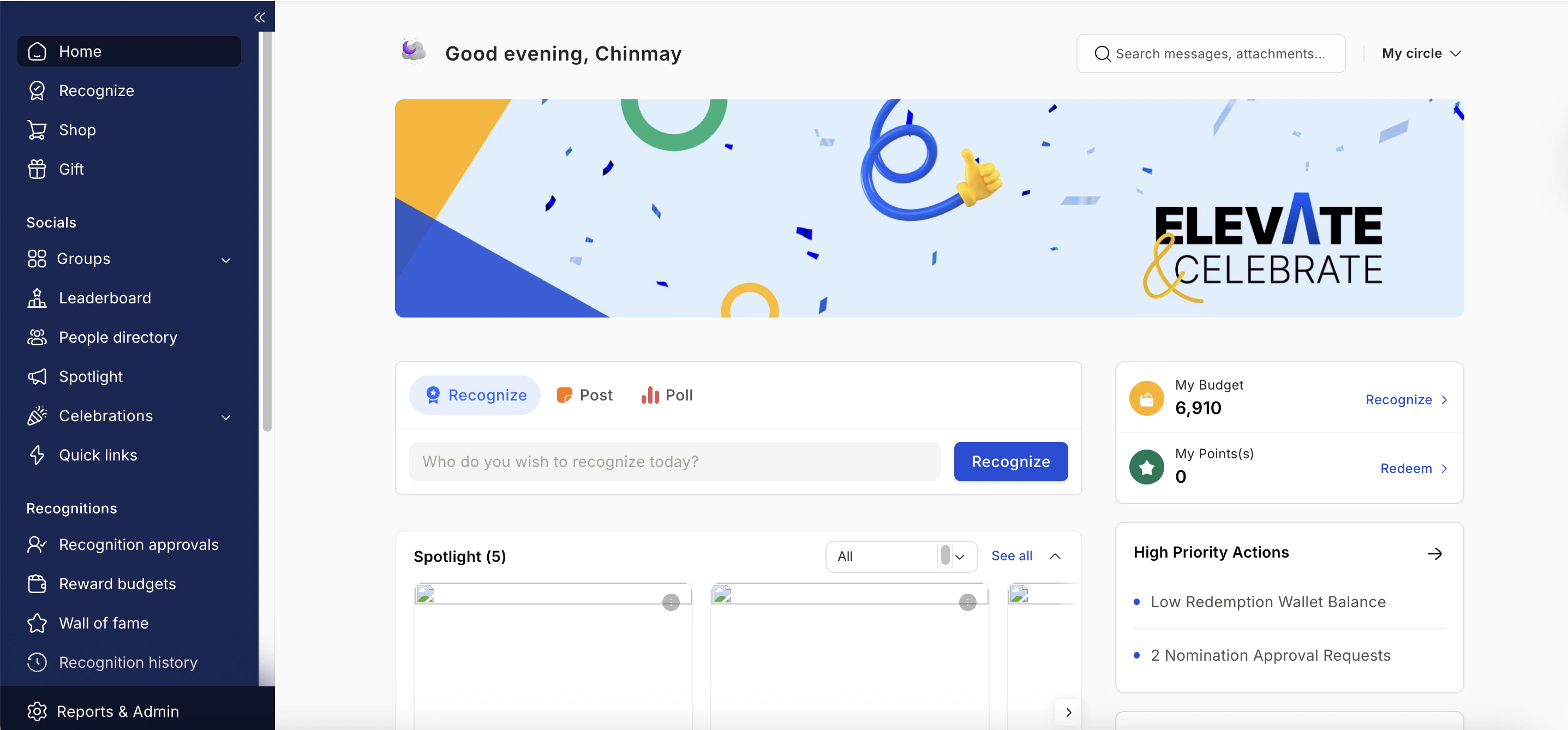Click the Gift box icon
Screen dimensions: 1568x730
37,169
